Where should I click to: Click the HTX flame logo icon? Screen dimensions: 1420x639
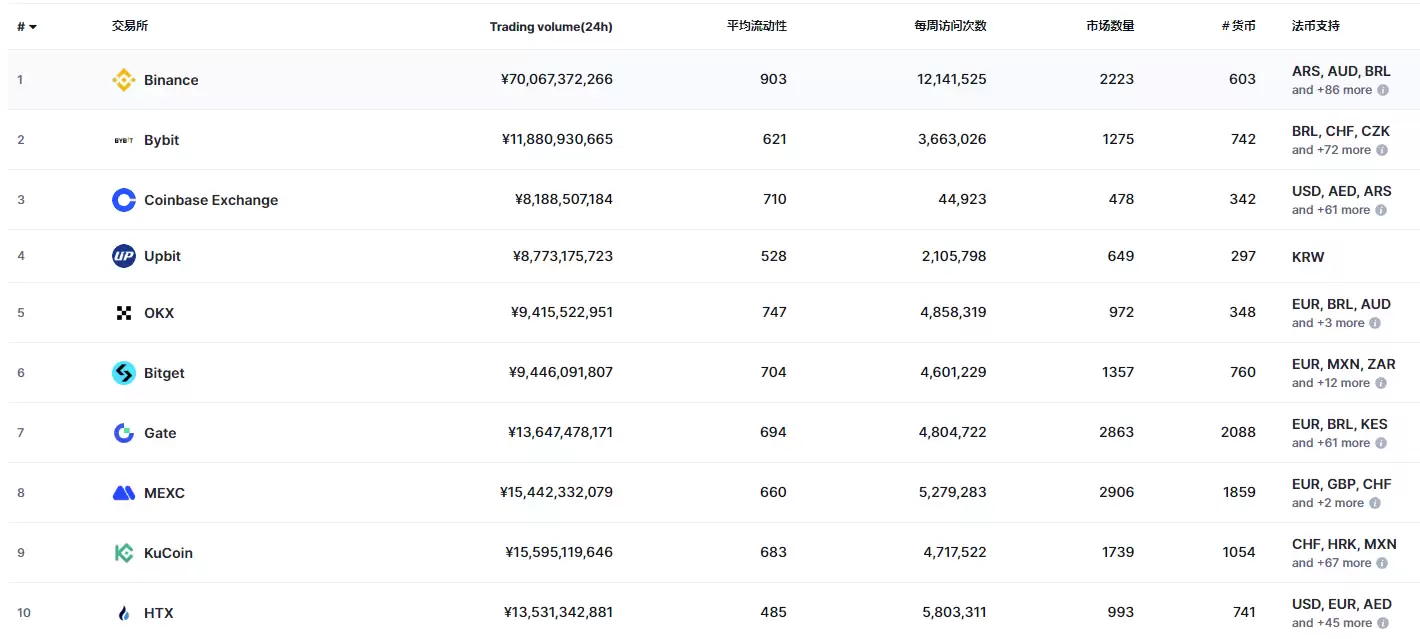[x=123, y=613]
